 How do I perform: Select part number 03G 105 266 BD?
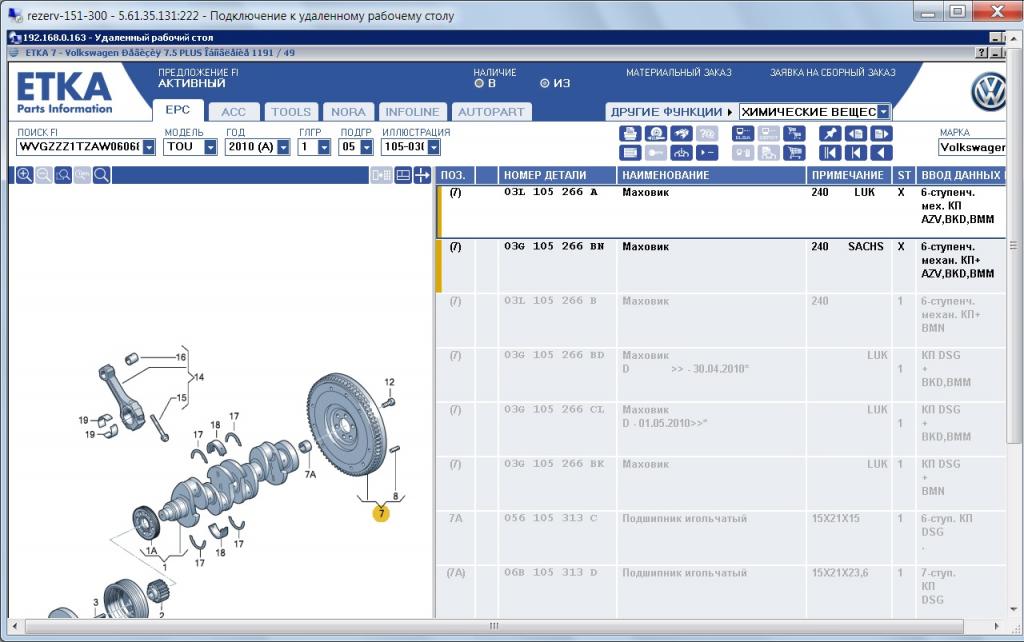pyautogui.click(x=554, y=355)
